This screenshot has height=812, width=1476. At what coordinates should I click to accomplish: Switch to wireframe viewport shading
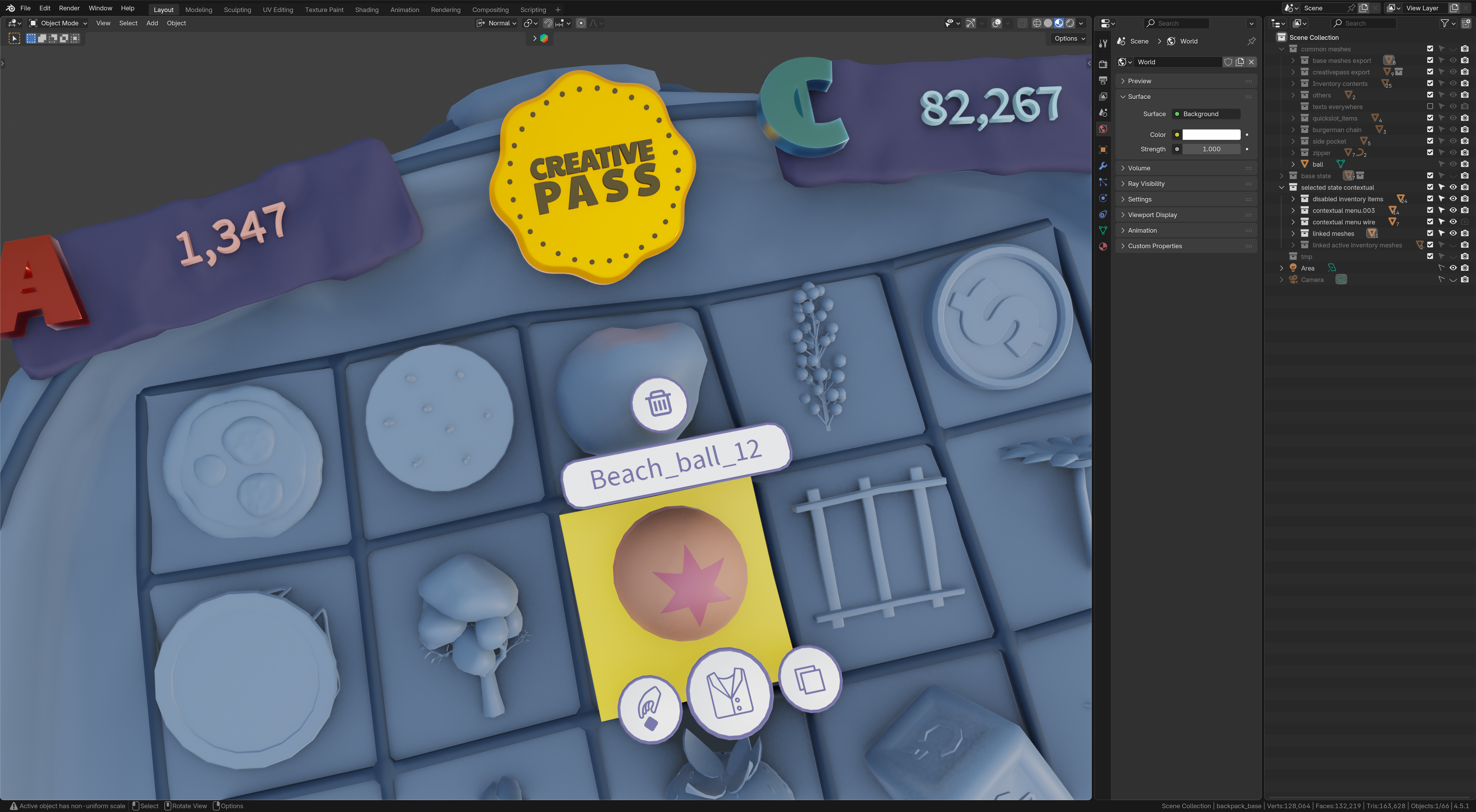click(1036, 23)
